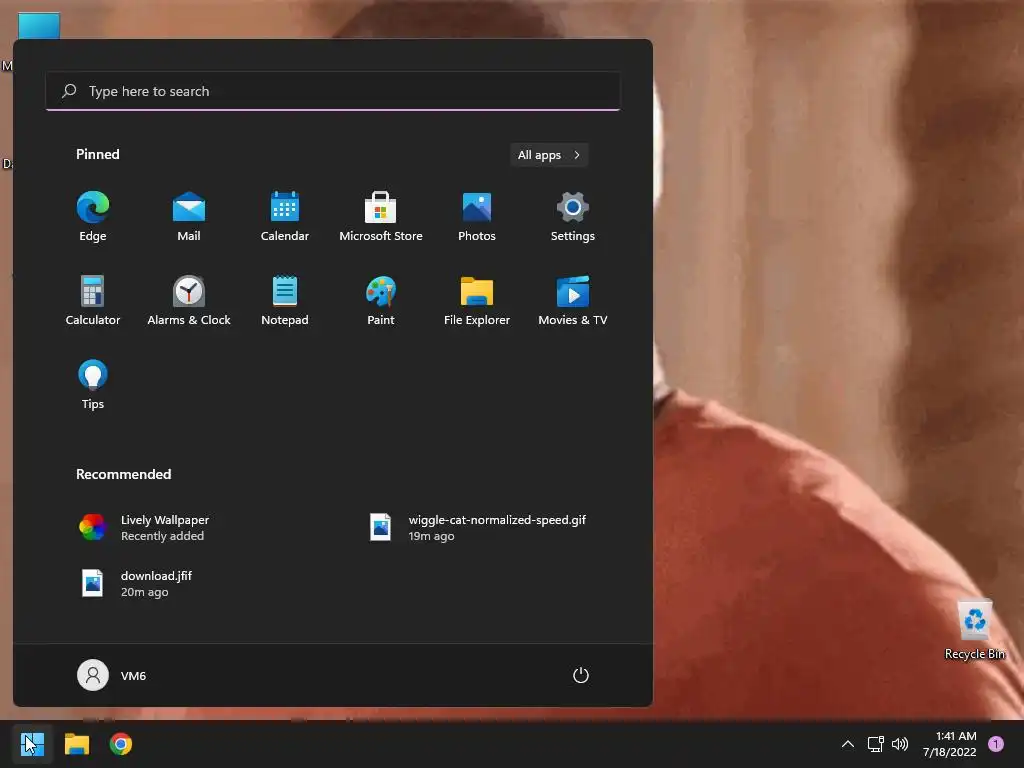Open Microsoft Store

[381, 216]
